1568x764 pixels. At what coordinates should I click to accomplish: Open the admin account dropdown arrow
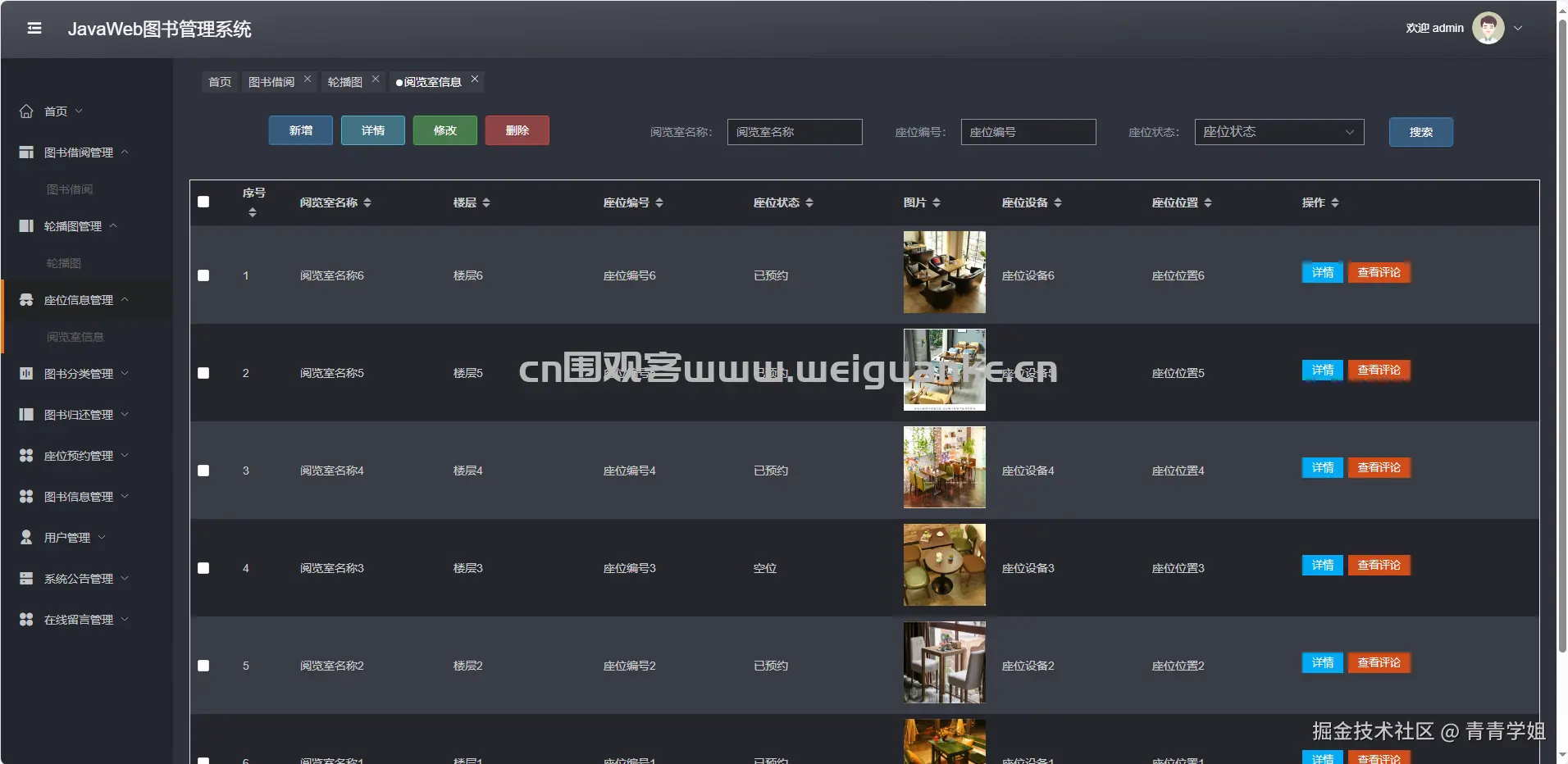click(x=1518, y=28)
